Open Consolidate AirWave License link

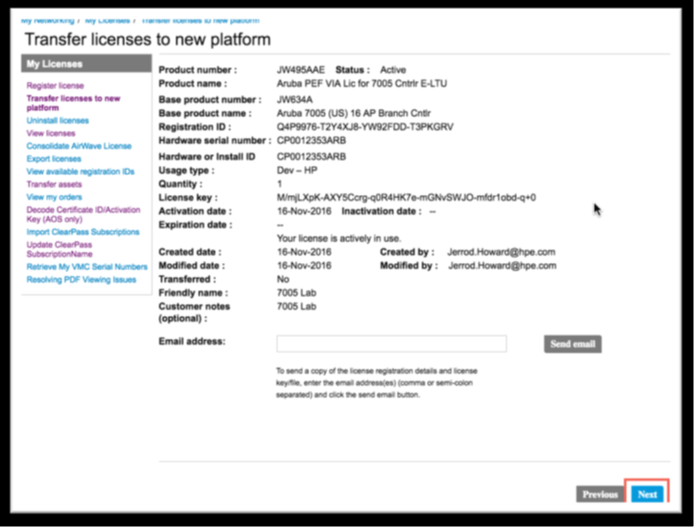pos(79,146)
